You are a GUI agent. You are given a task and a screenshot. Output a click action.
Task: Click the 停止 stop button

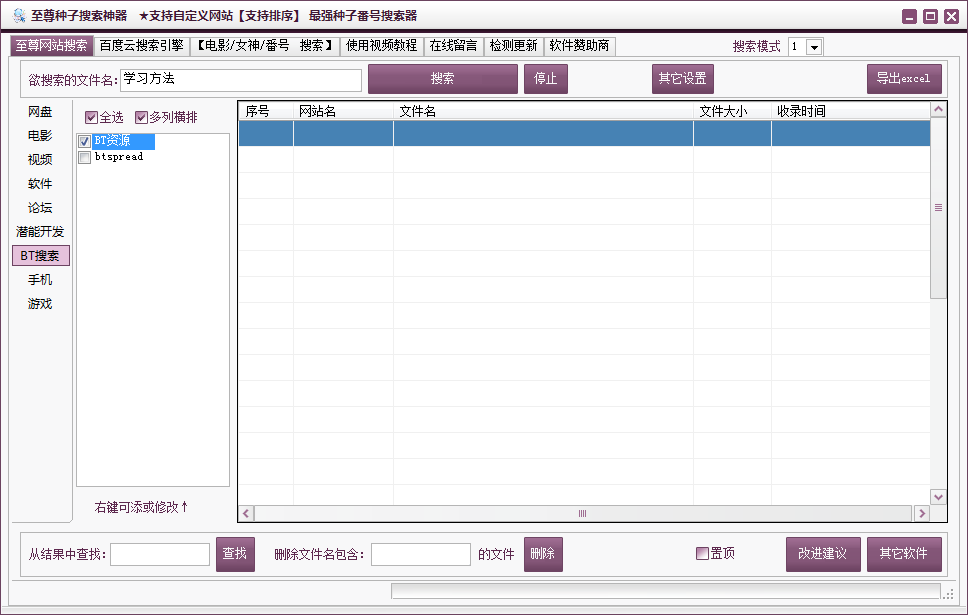tap(545, 78)
